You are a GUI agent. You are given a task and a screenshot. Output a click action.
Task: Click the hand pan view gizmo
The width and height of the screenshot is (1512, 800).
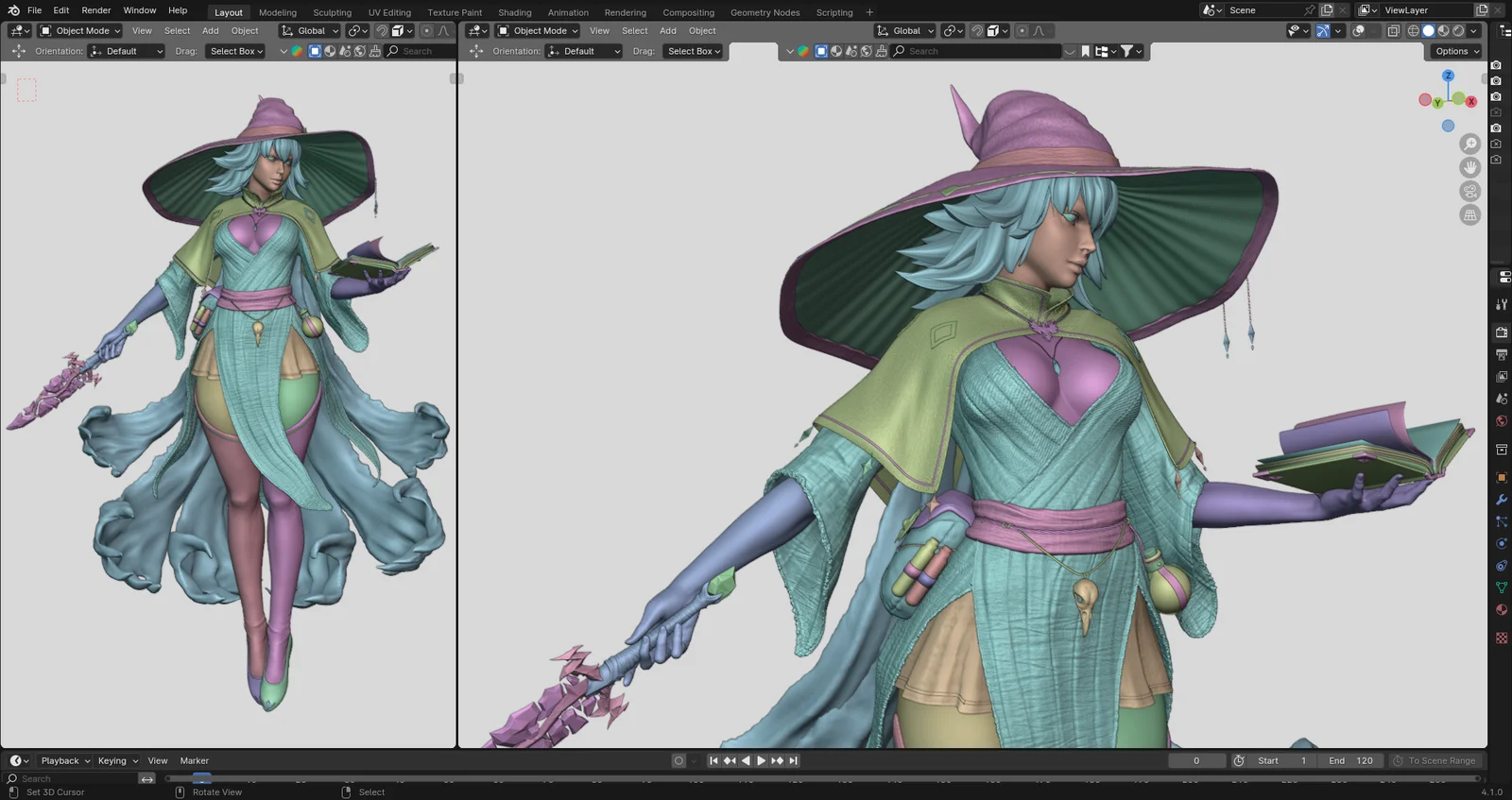(x=1469, y=167)
